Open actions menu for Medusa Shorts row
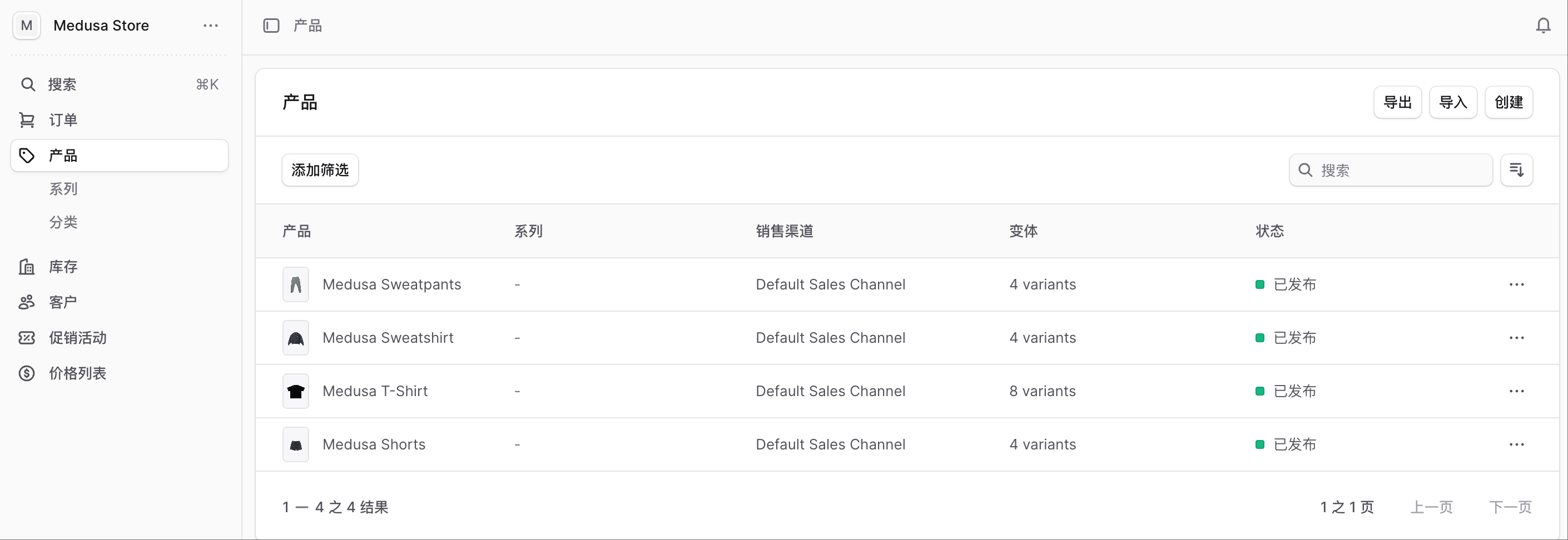 pos(1516,444)
